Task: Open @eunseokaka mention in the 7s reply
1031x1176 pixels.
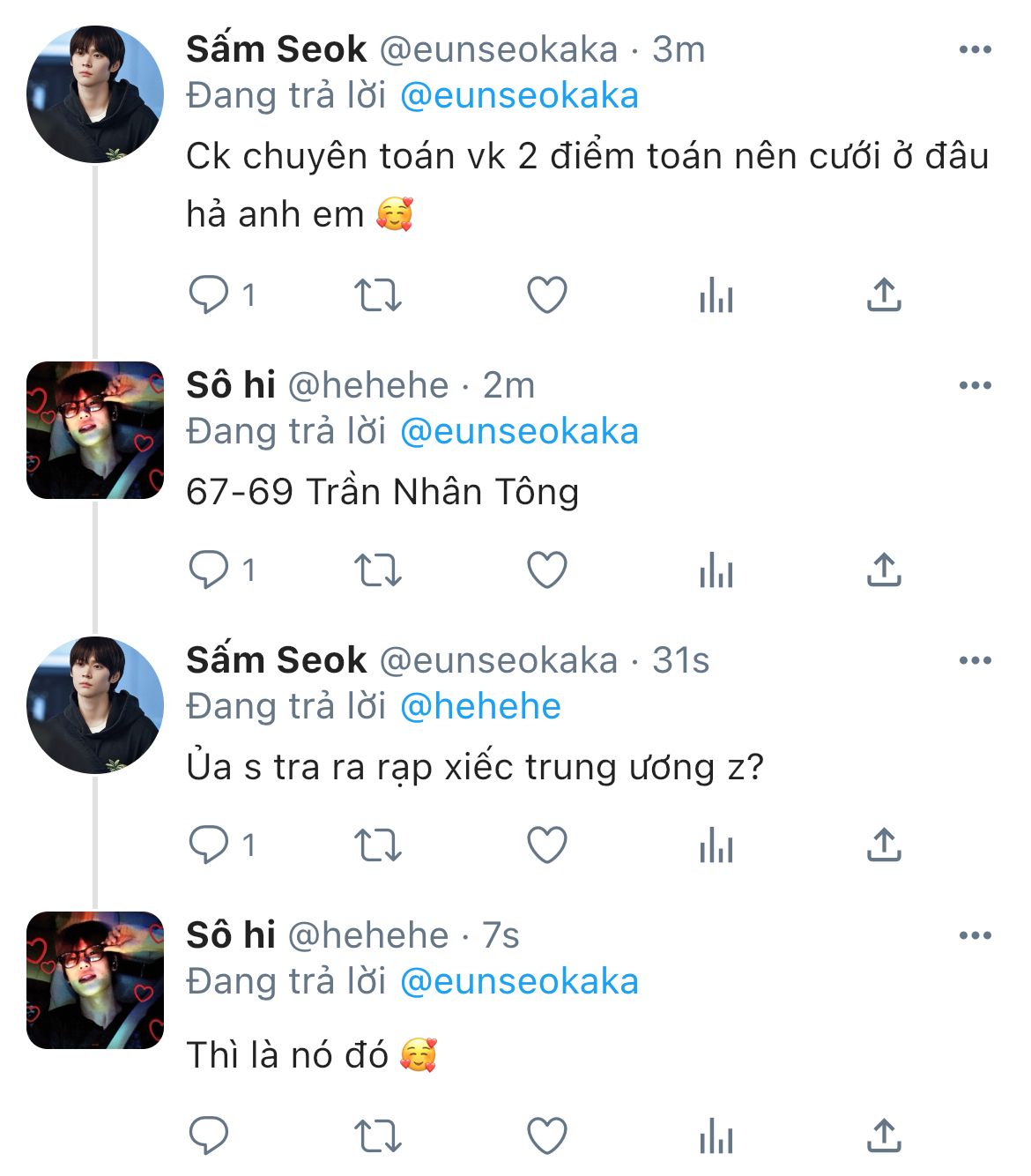Action: (519, 982)
